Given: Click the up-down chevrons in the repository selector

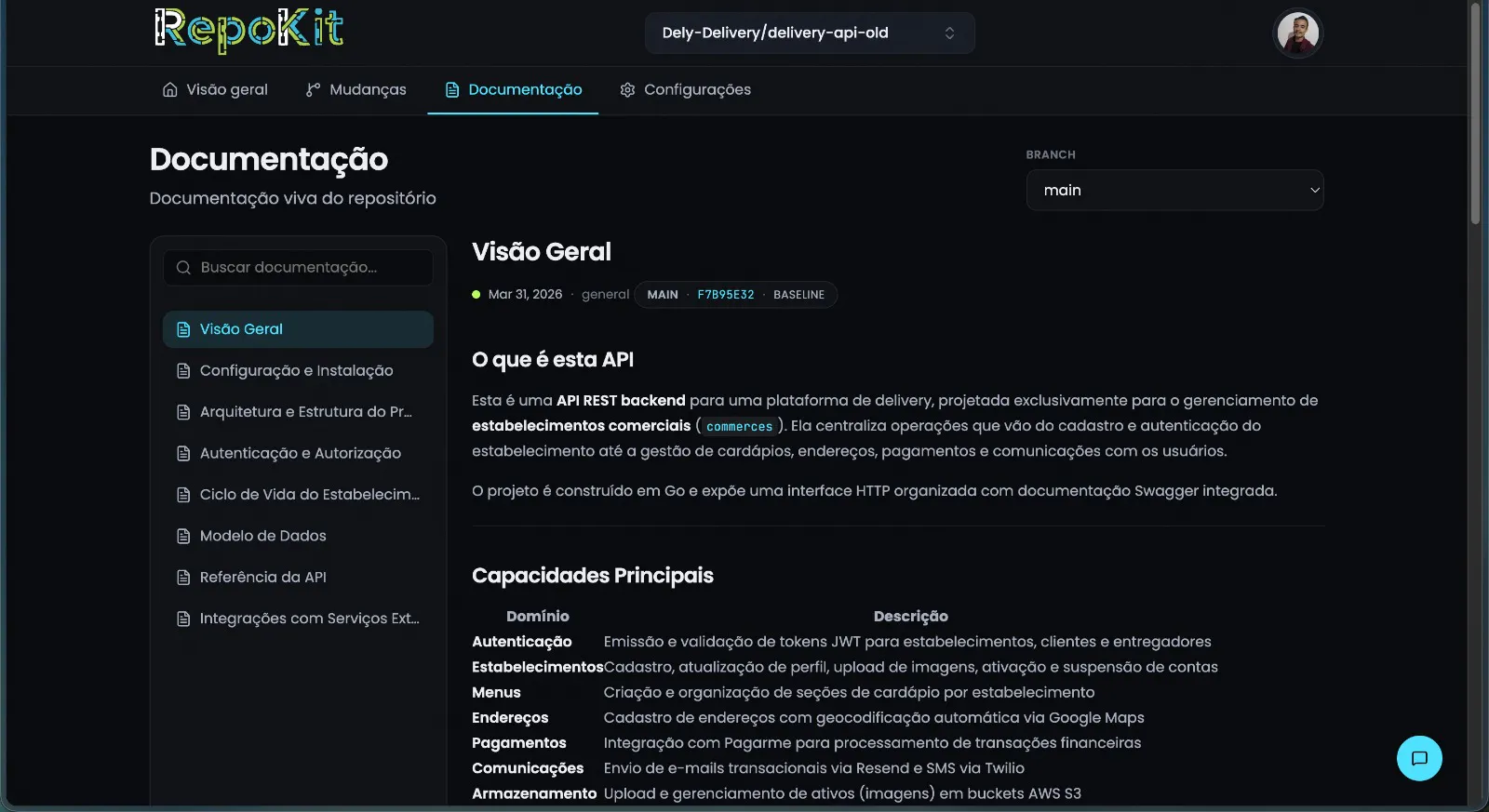Looking at the screenshot, I should [949, 33].
